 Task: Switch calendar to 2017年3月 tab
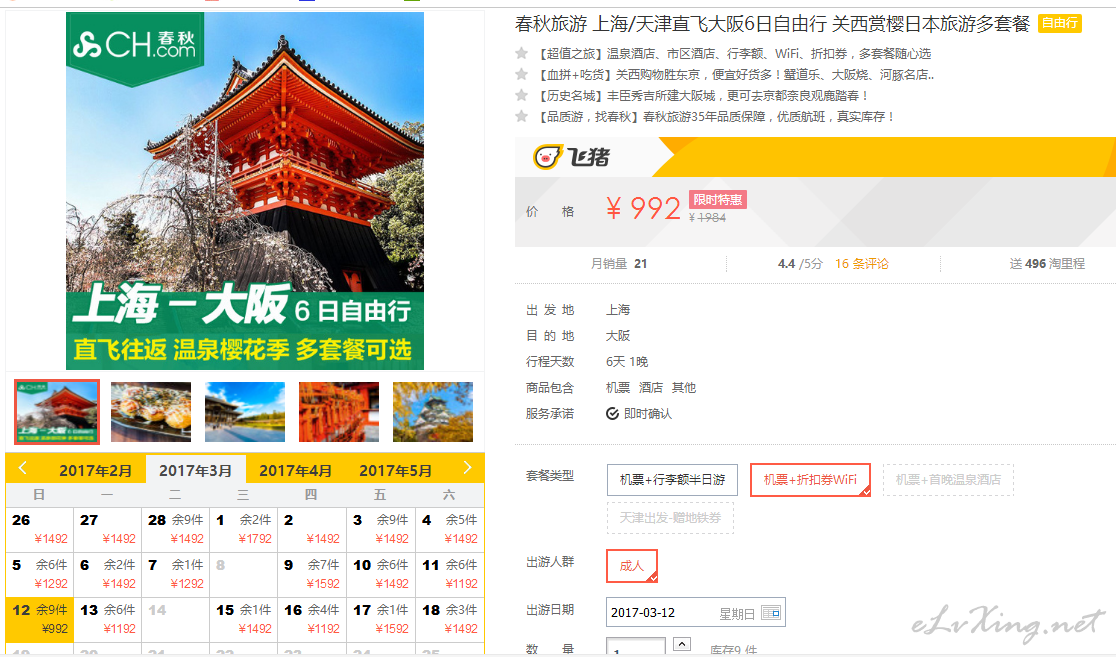point(196,471)
